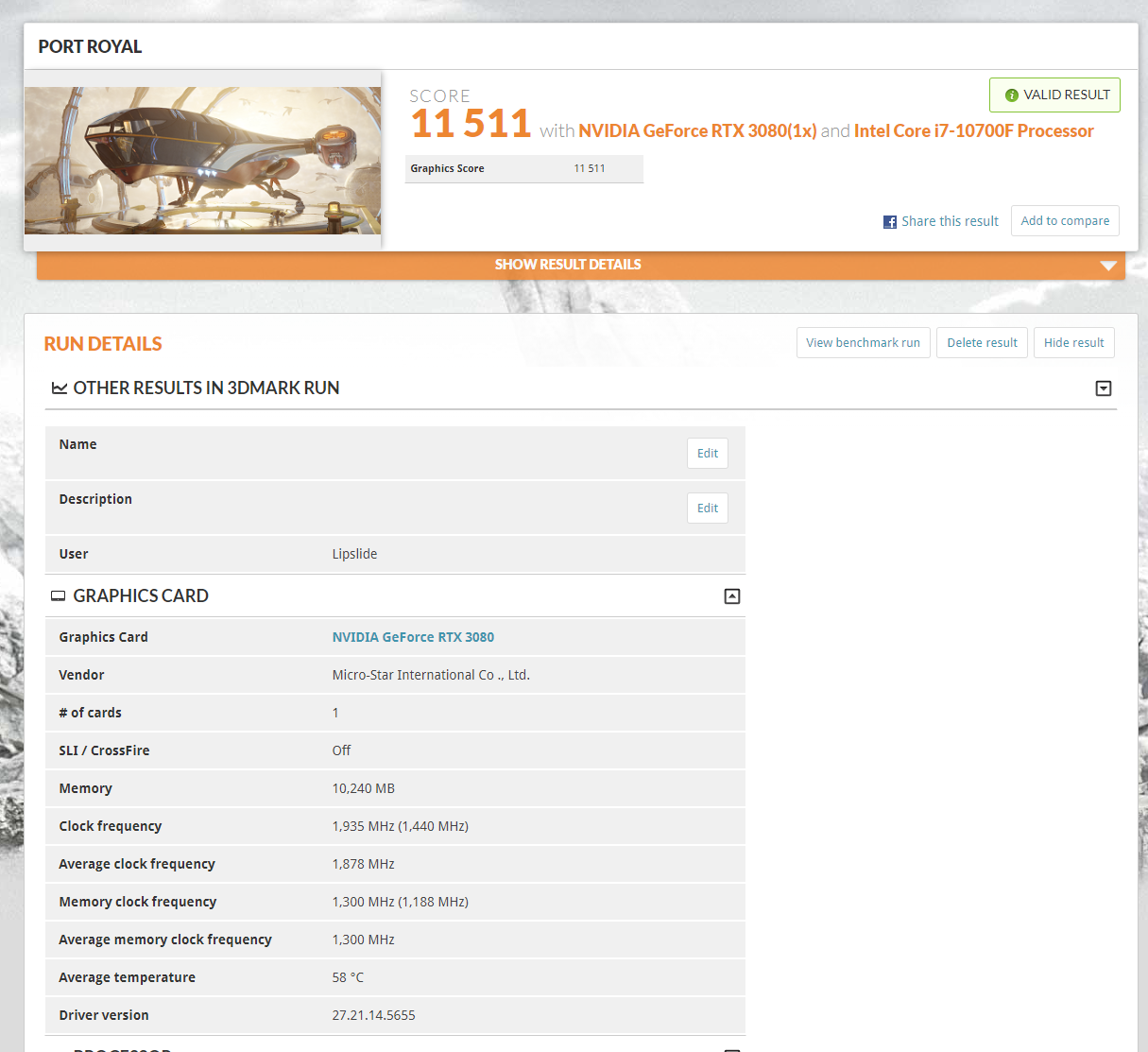Click the 11 511 score number
Viewport: 1148px width, 1052px height.
click(471, 124)
